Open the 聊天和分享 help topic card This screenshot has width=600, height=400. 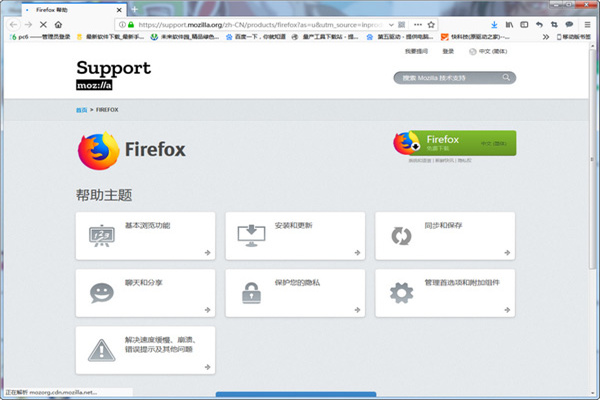point(145,293)
